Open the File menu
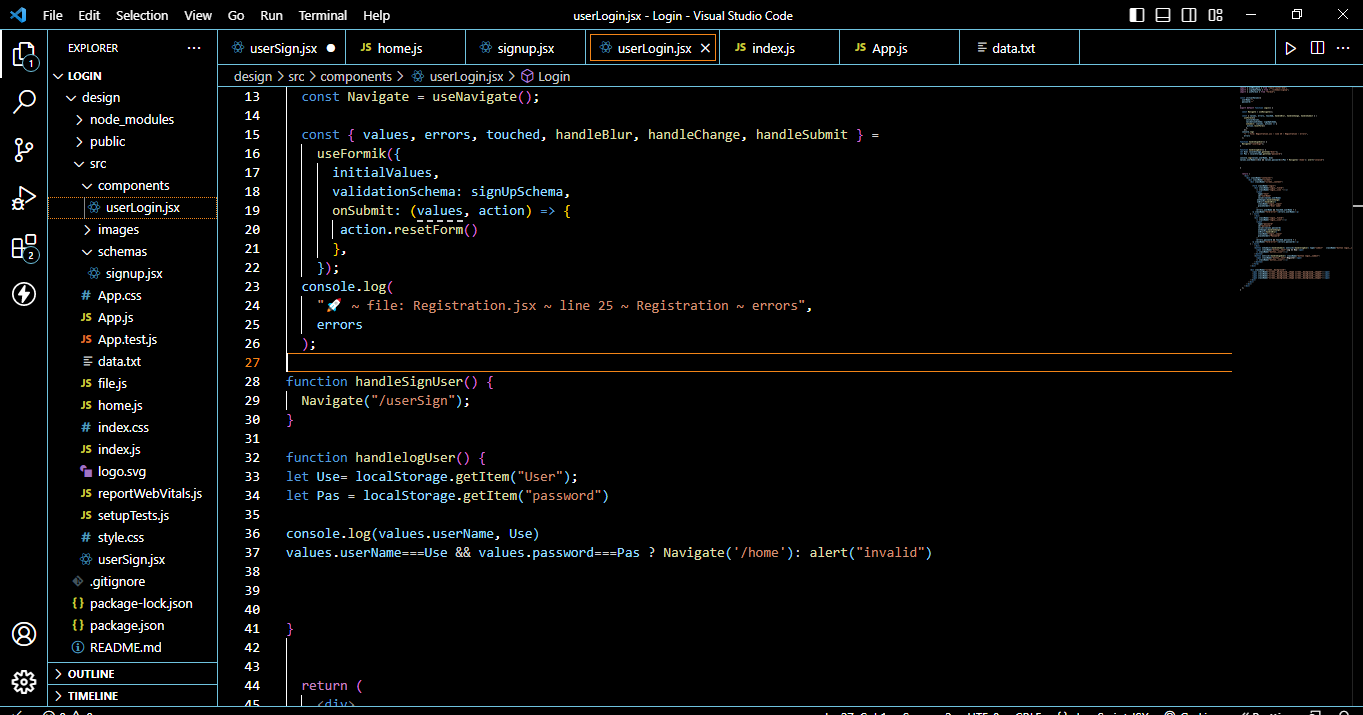Screen dimensions: 1363x715 tap(53, 15)
